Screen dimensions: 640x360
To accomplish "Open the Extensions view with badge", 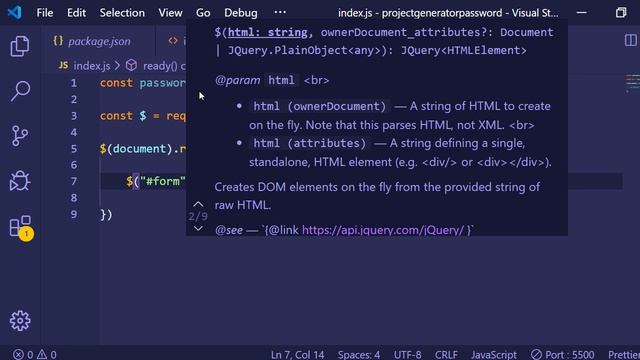I will pos(21,227).
